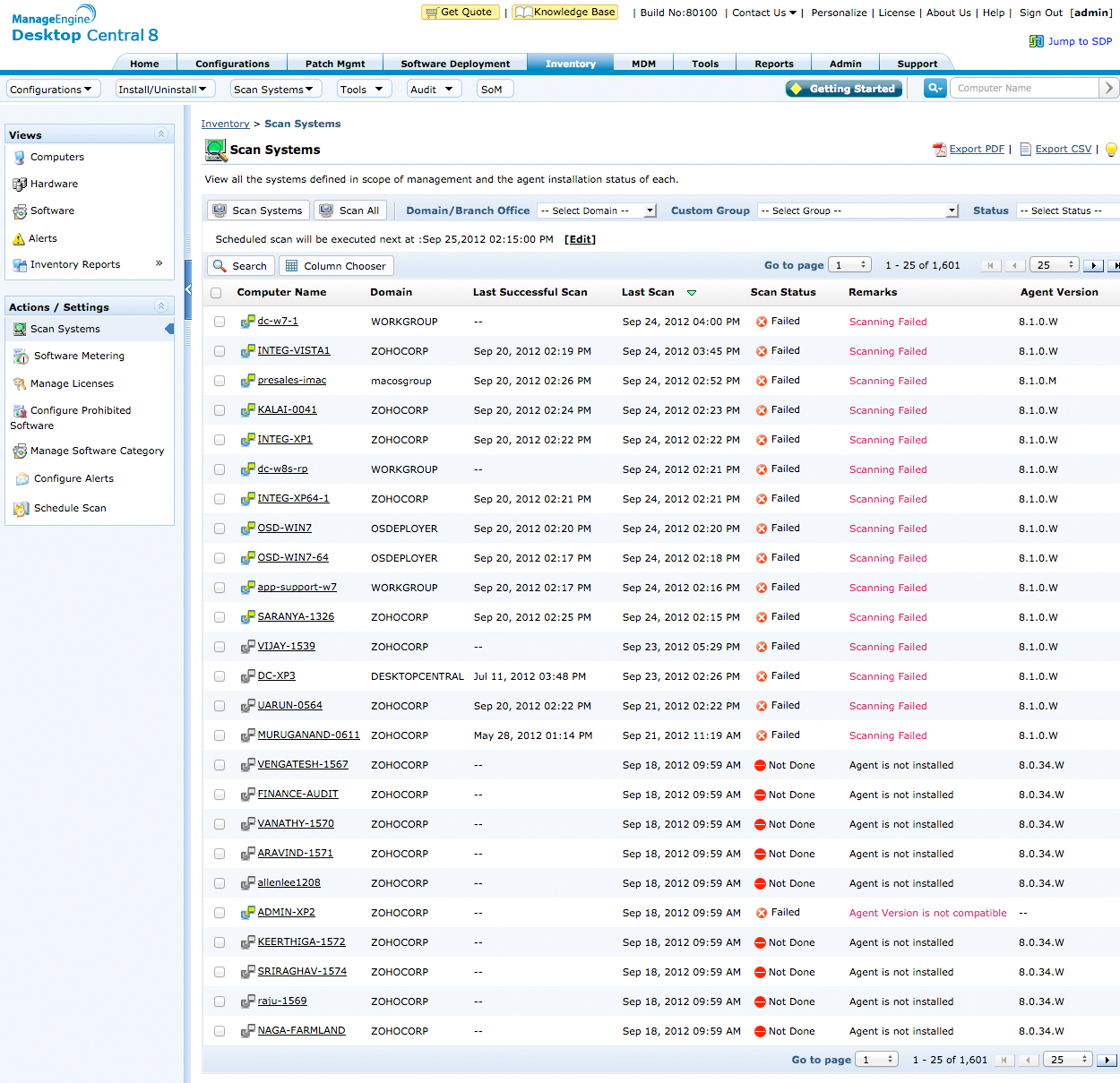1120x1083 pixels.
Task: Click the Manage Software Category icon
Action: pyautogui.click(x=20, y=451)
